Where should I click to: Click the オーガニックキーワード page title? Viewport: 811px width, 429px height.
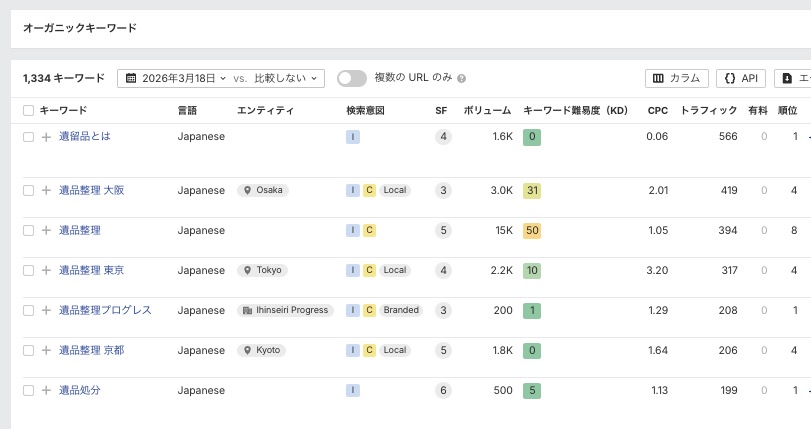tap(80, 28)
